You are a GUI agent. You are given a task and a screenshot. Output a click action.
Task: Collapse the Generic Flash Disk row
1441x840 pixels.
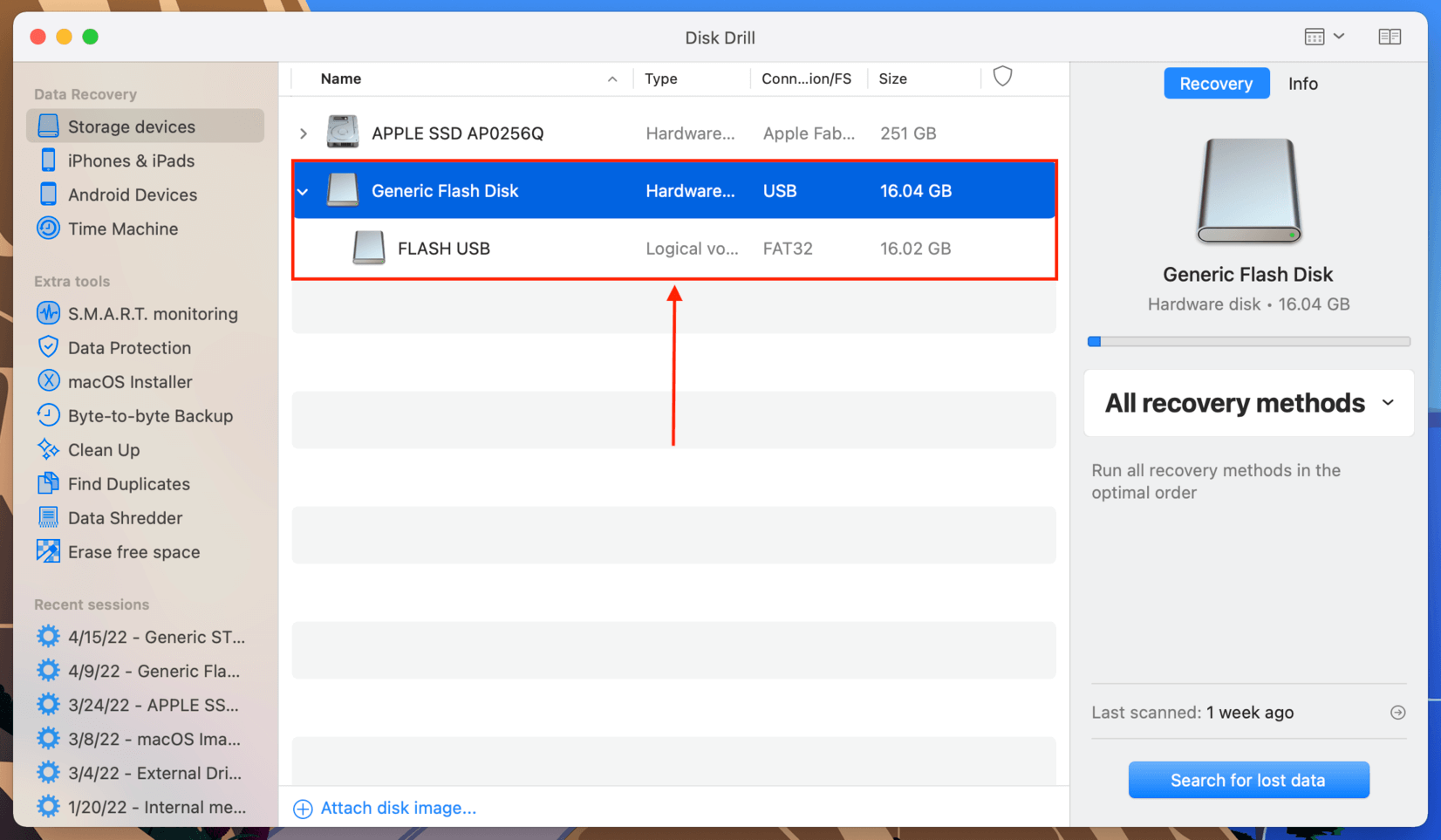pos(303,191)
